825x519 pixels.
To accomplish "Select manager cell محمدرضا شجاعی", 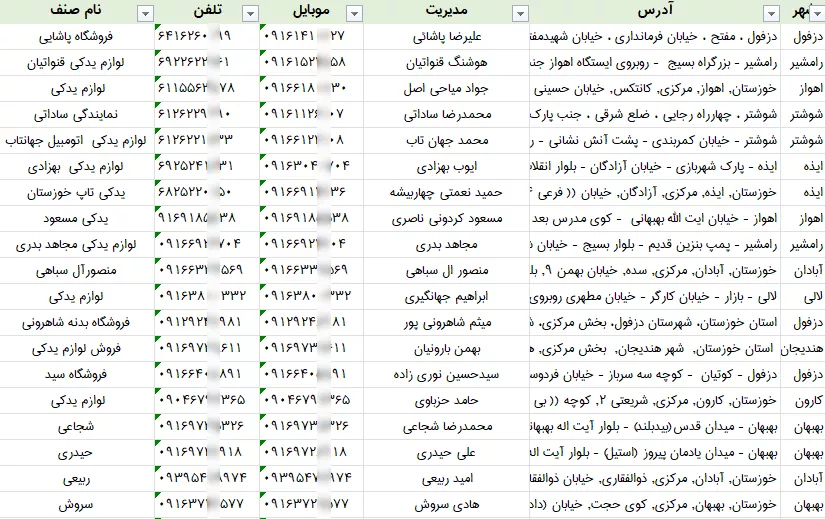I will click(447, 426).
